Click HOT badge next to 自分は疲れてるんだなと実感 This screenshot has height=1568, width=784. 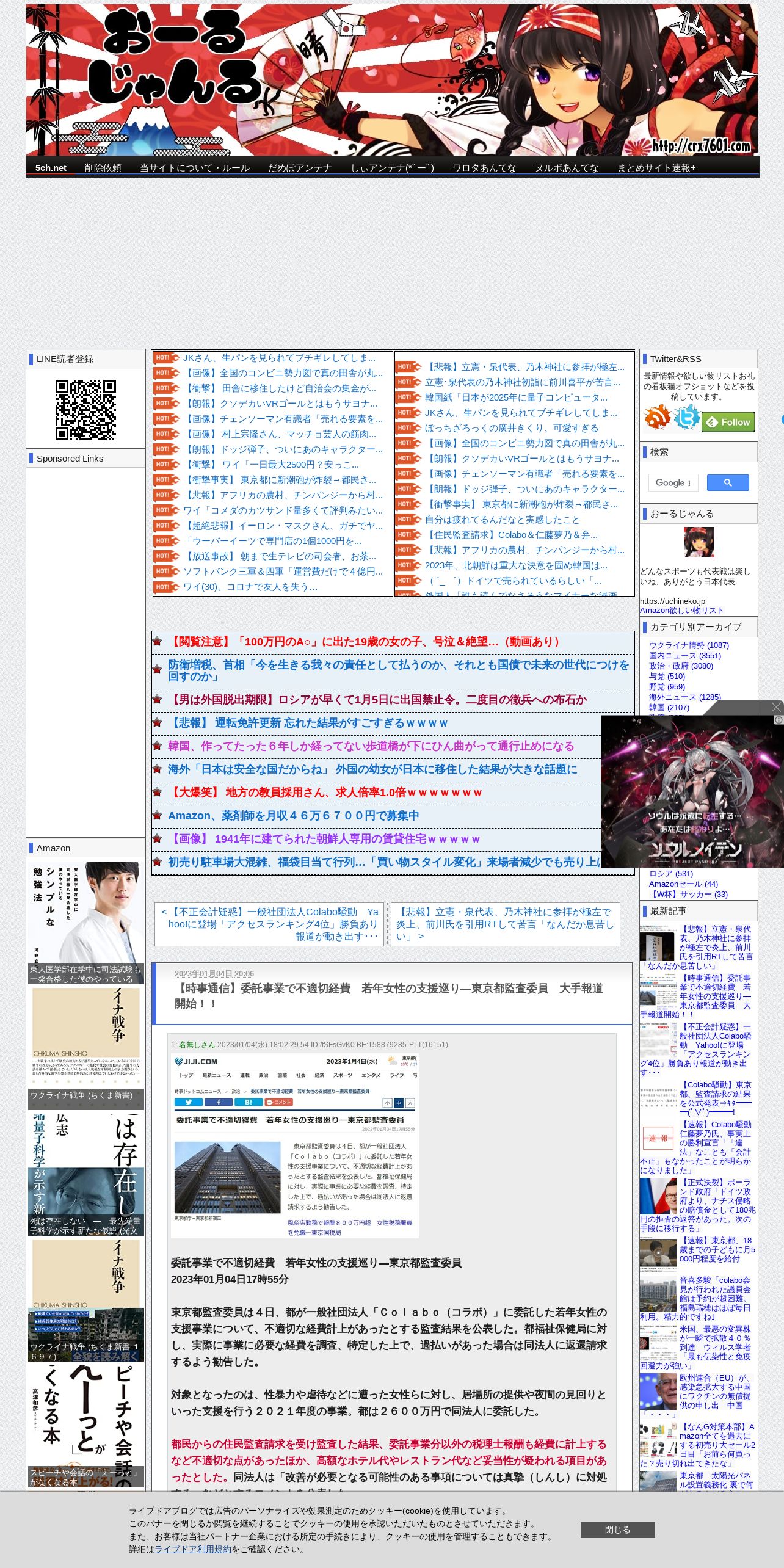pos(408,520)
